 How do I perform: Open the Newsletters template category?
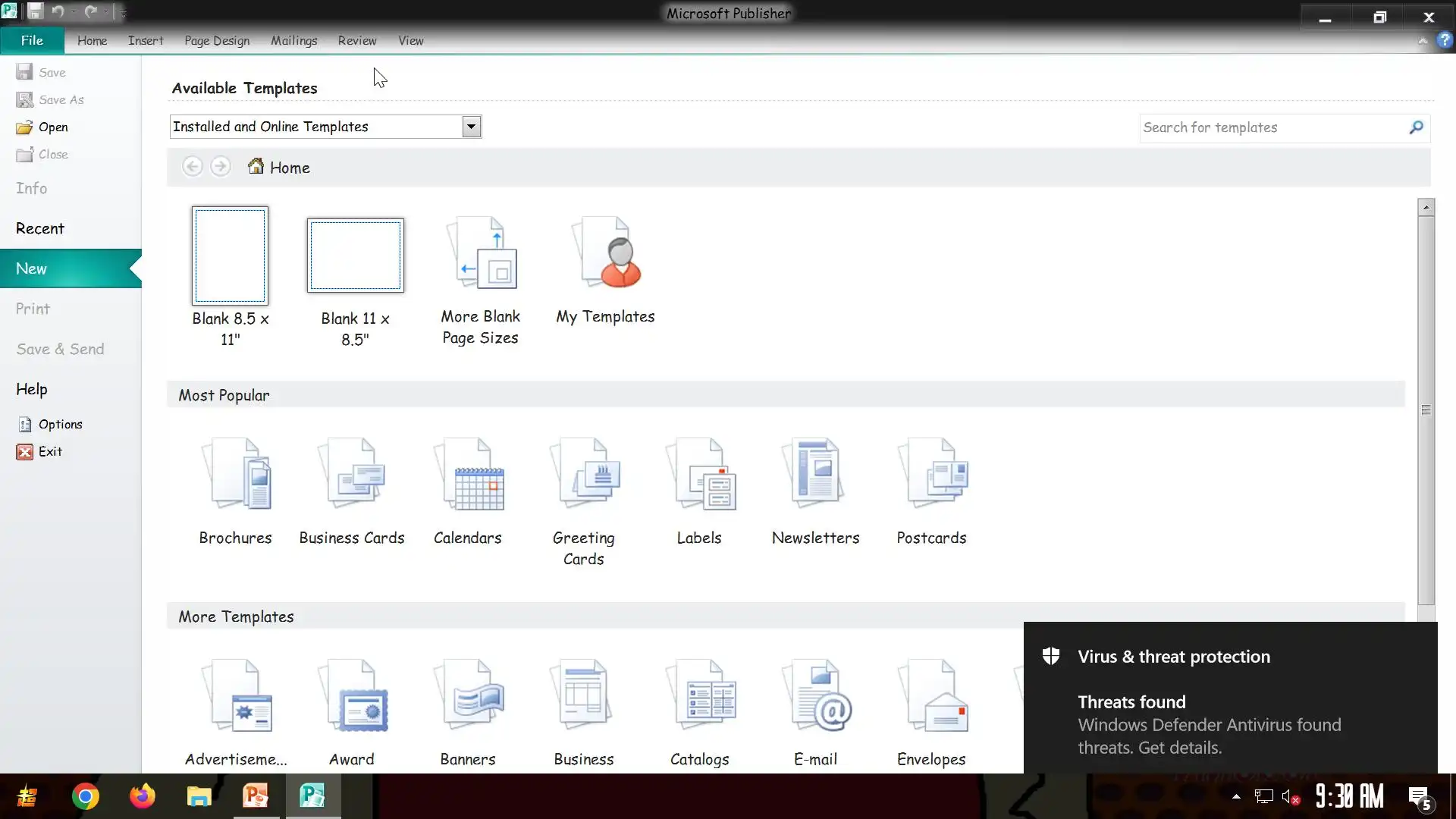pyautogui.click(x=815, y=475)
